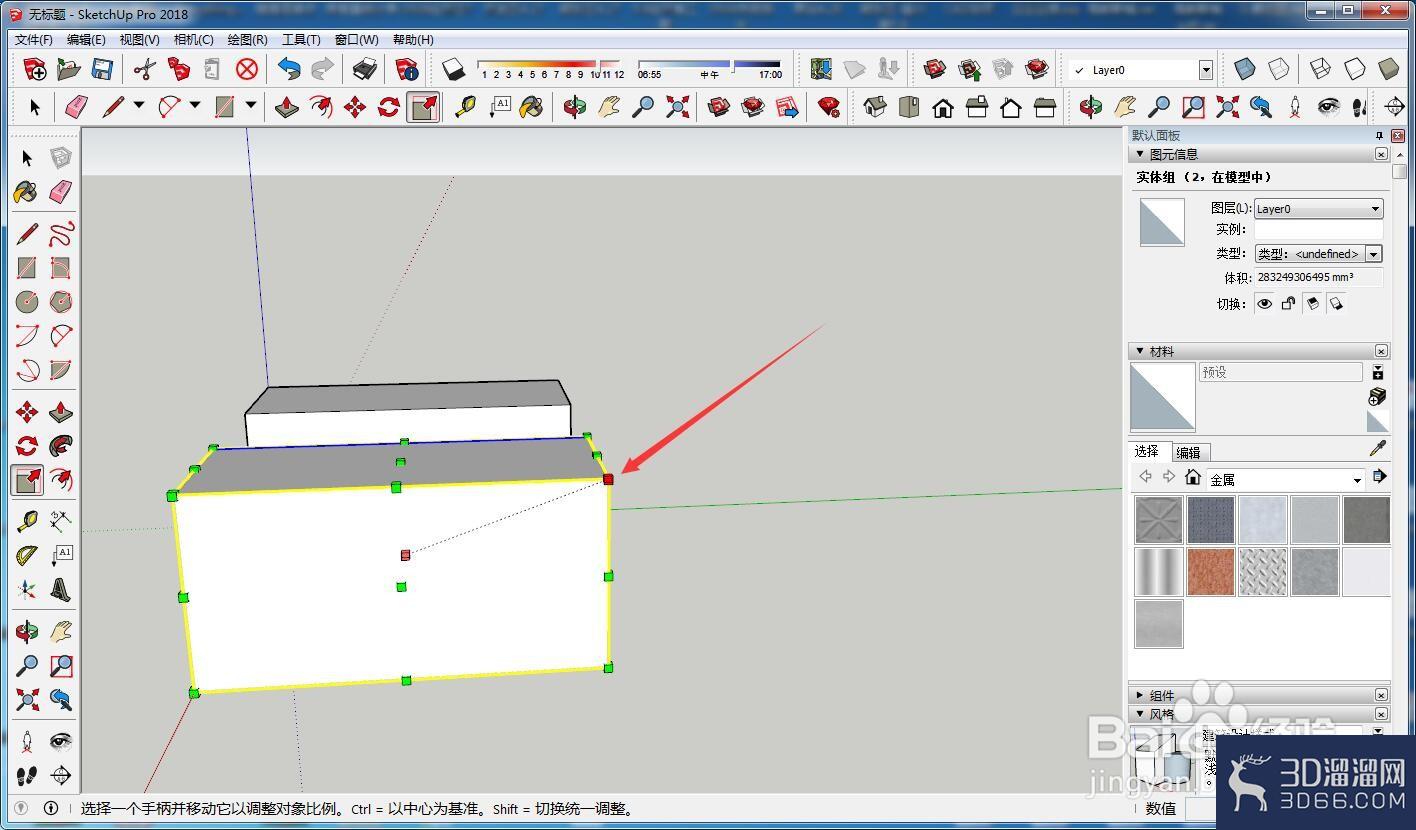Click the Save file icon
1416x830 pixels.
coord(101,69)
